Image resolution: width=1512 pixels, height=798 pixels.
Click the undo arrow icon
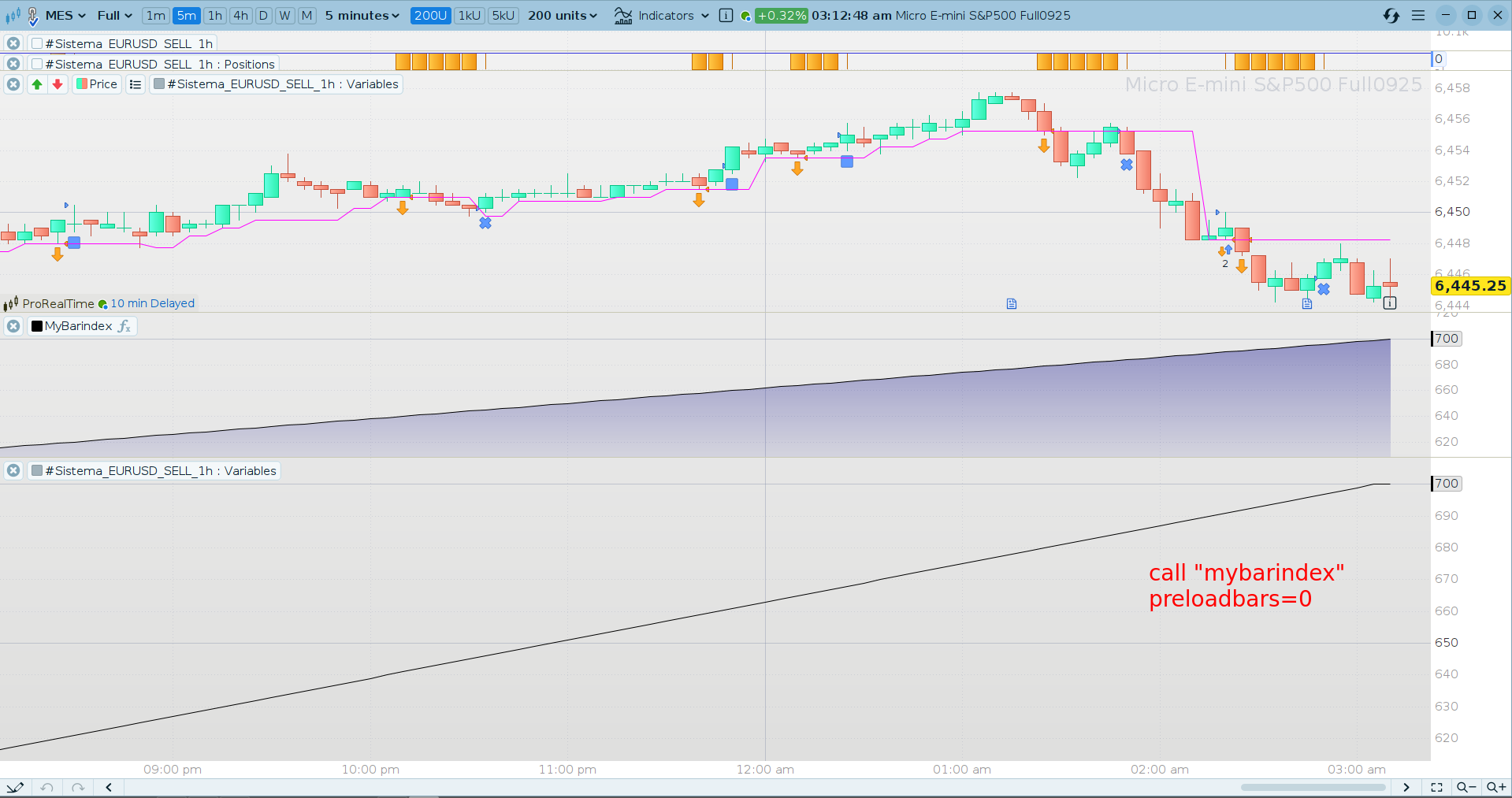[x=47, y=787]
